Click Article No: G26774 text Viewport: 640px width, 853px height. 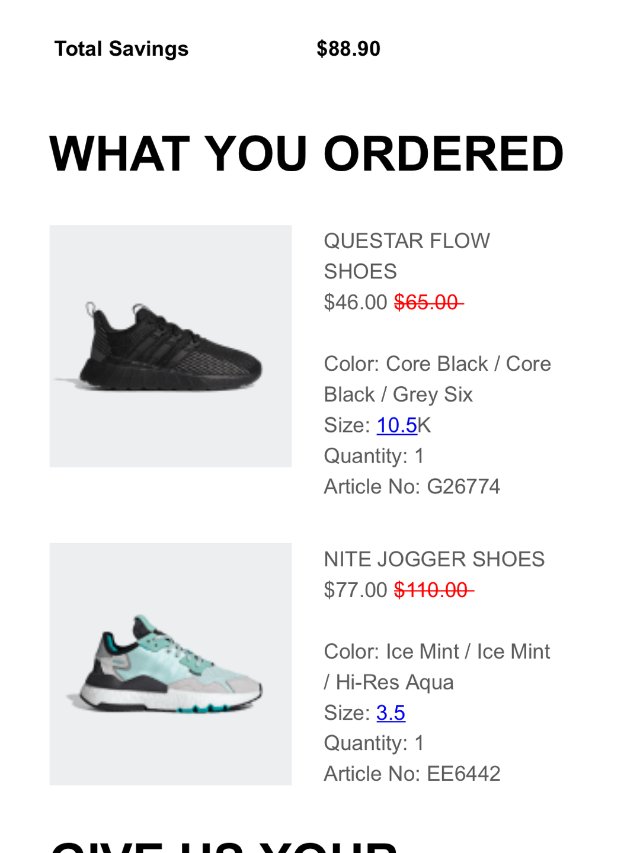pyautogui.click(x=412, y=486)
